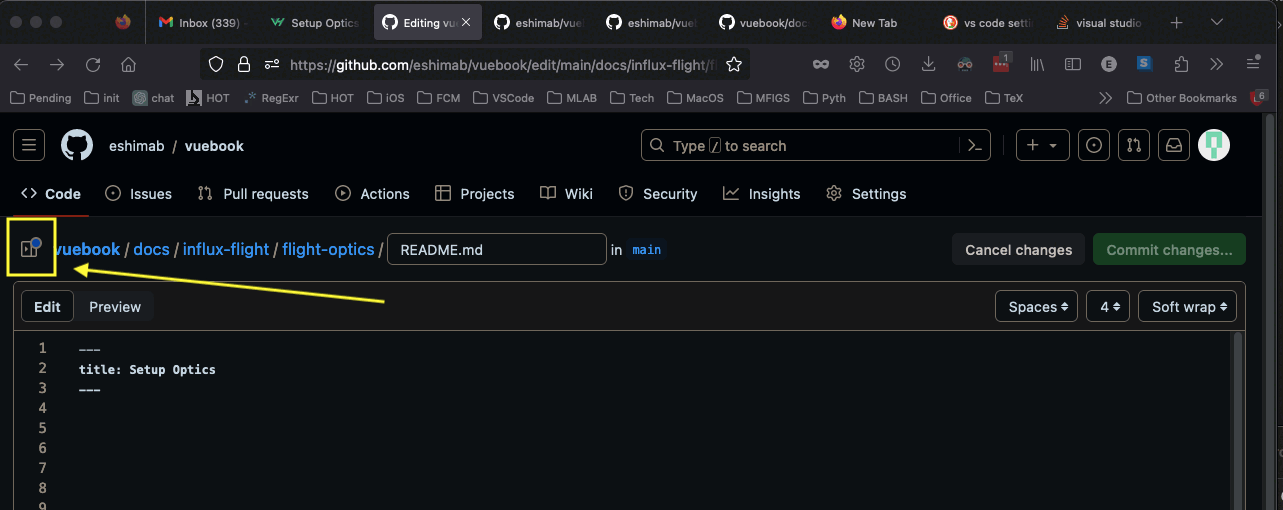Open the red extension with badge 1

click(1001, 63)
